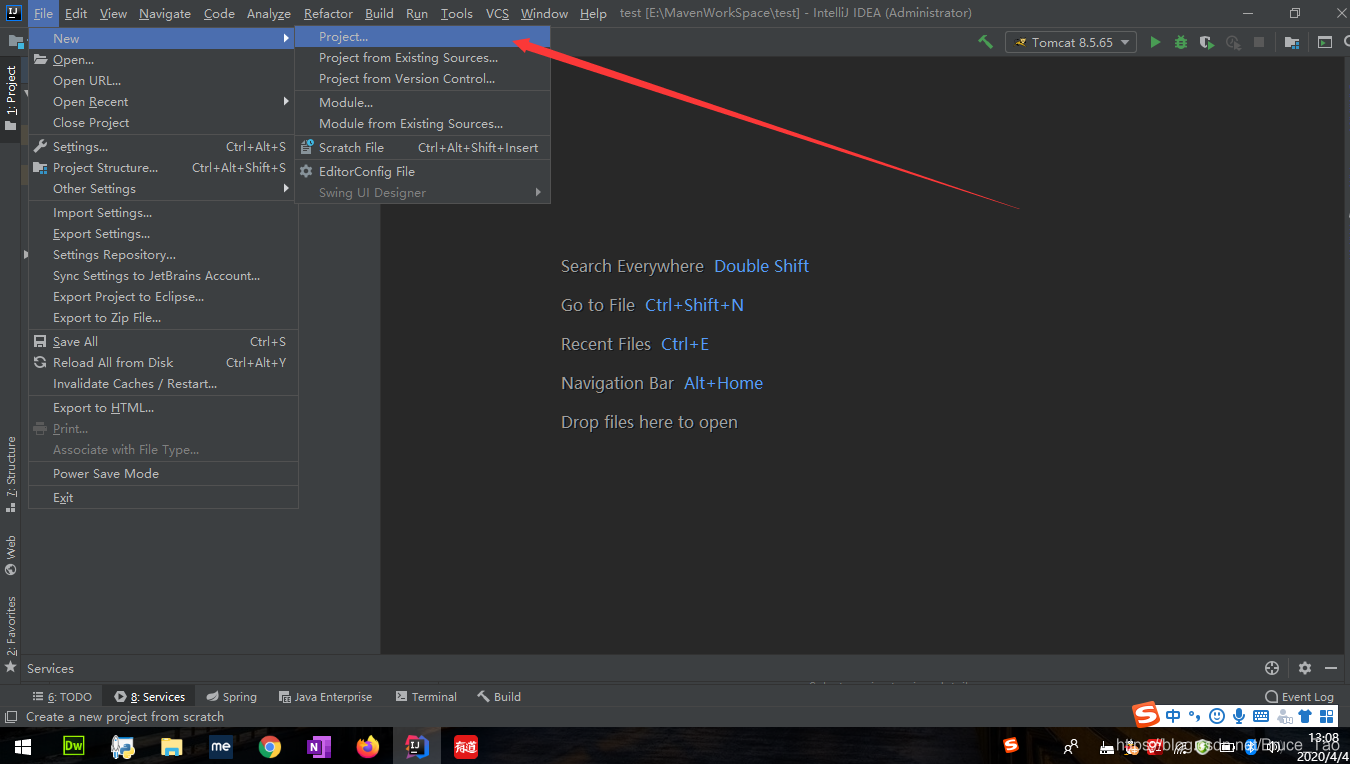Click Import Settings...

coord(162,212)
